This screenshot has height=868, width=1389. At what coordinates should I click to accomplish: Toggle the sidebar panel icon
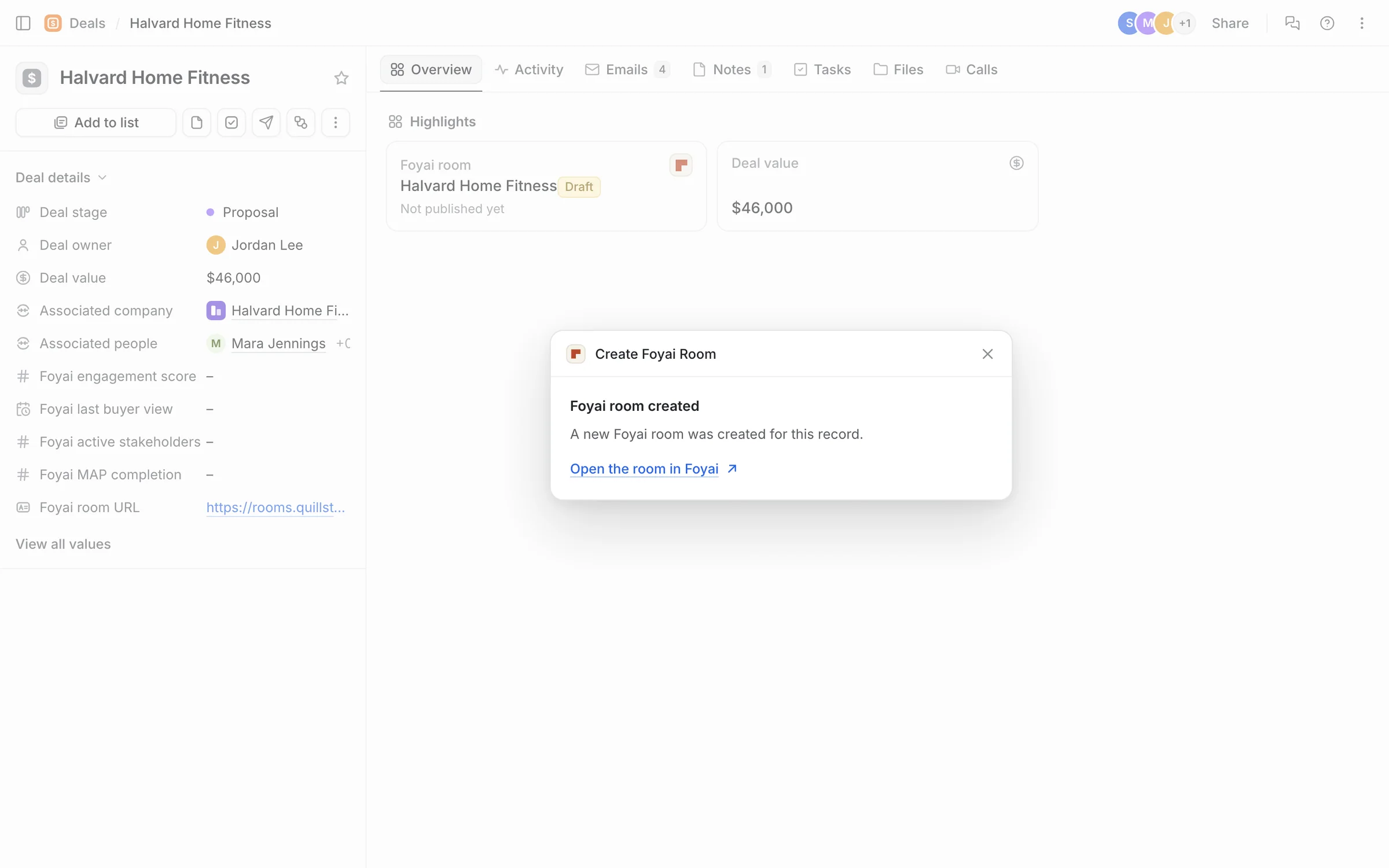[23, 23]
